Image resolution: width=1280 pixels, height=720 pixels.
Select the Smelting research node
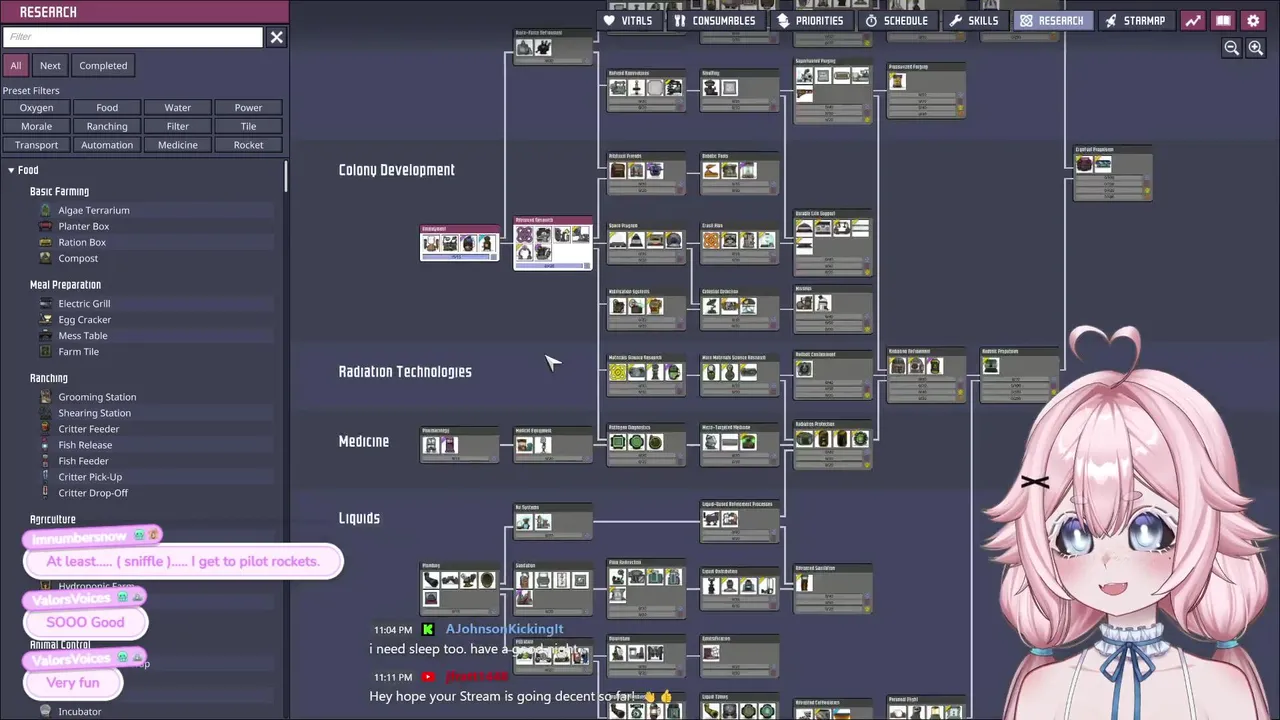[739, 90]
